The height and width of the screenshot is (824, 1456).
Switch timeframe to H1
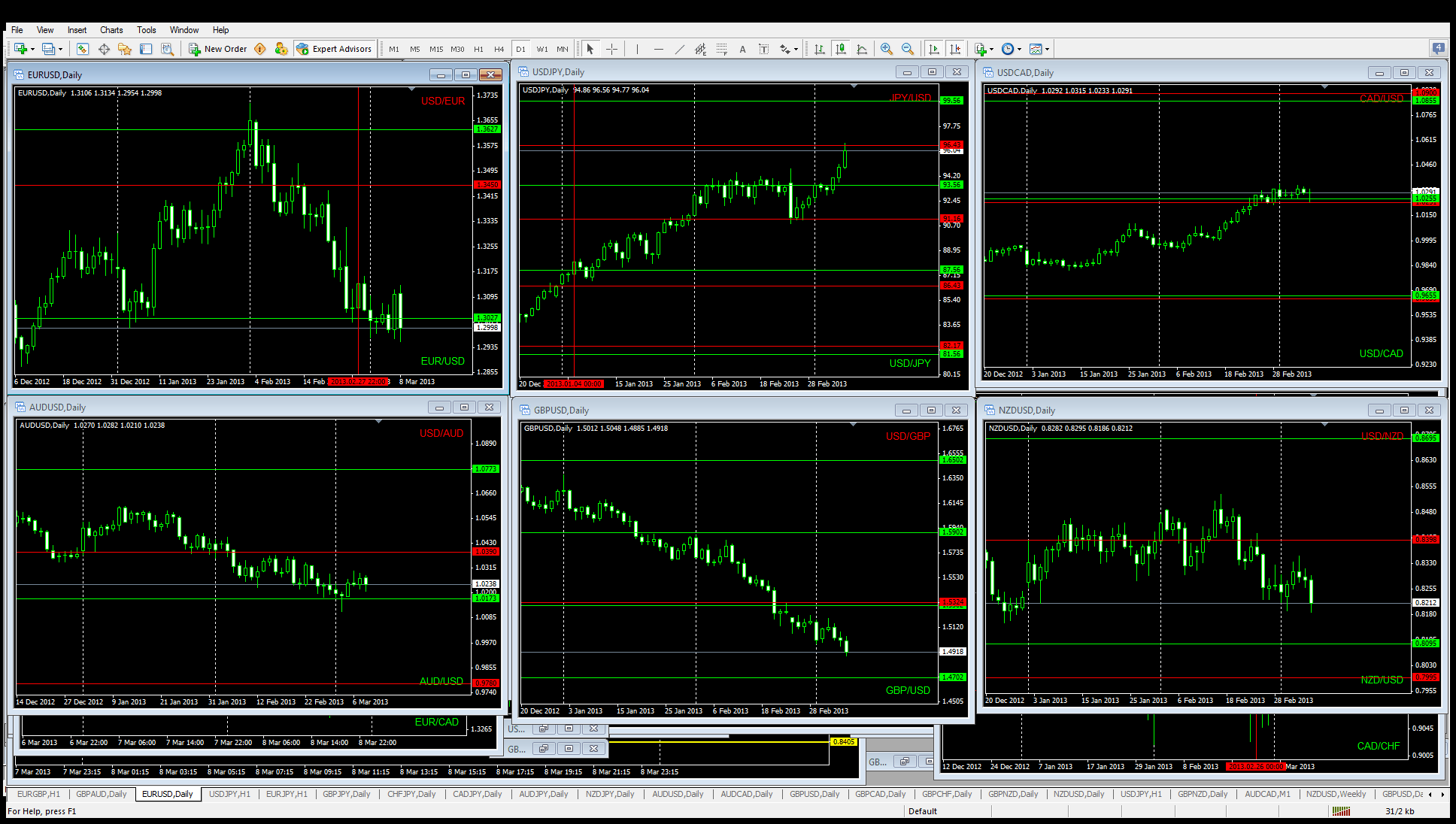[478, 49]
